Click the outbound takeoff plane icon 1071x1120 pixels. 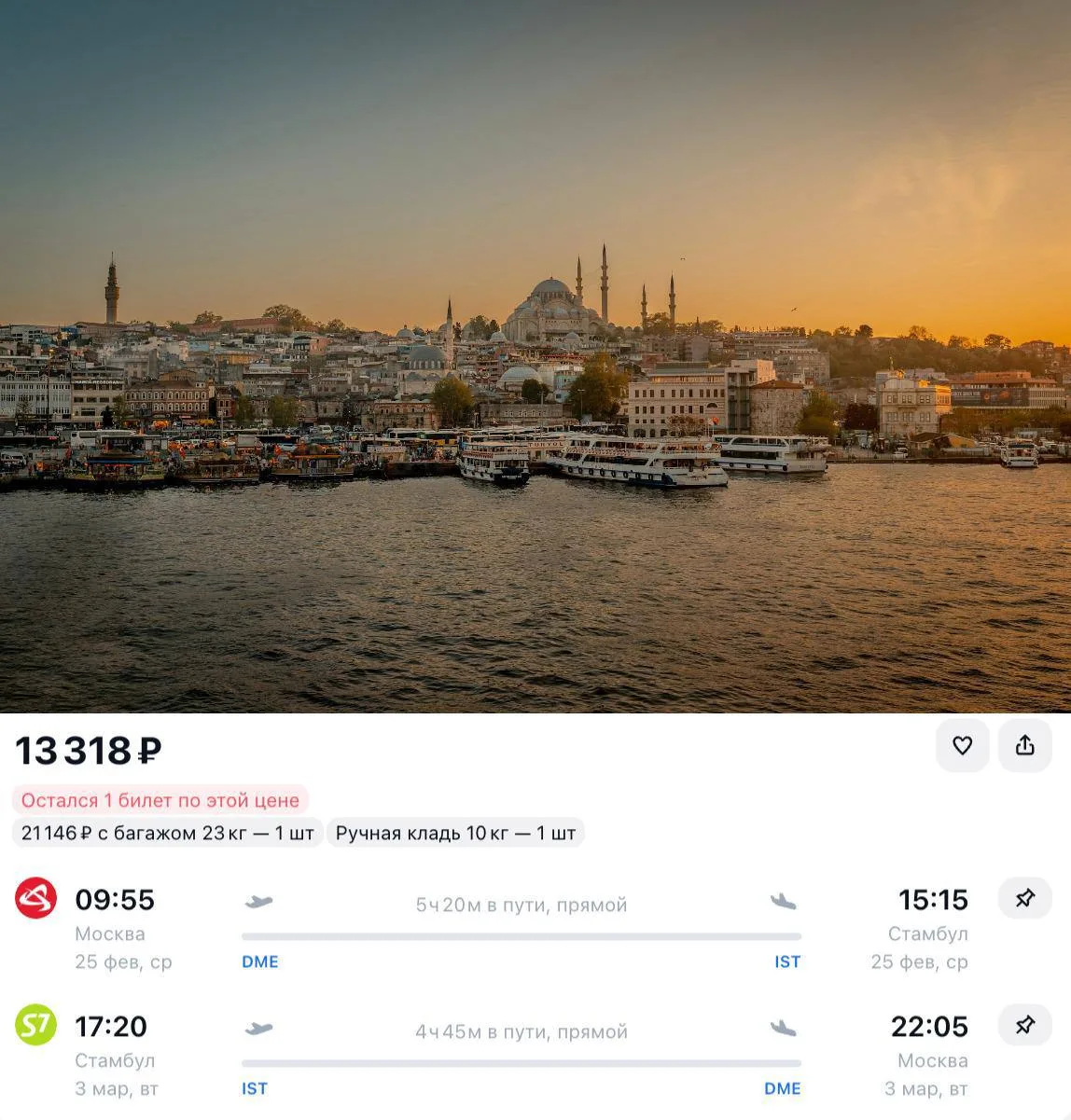tap(258, 902)
